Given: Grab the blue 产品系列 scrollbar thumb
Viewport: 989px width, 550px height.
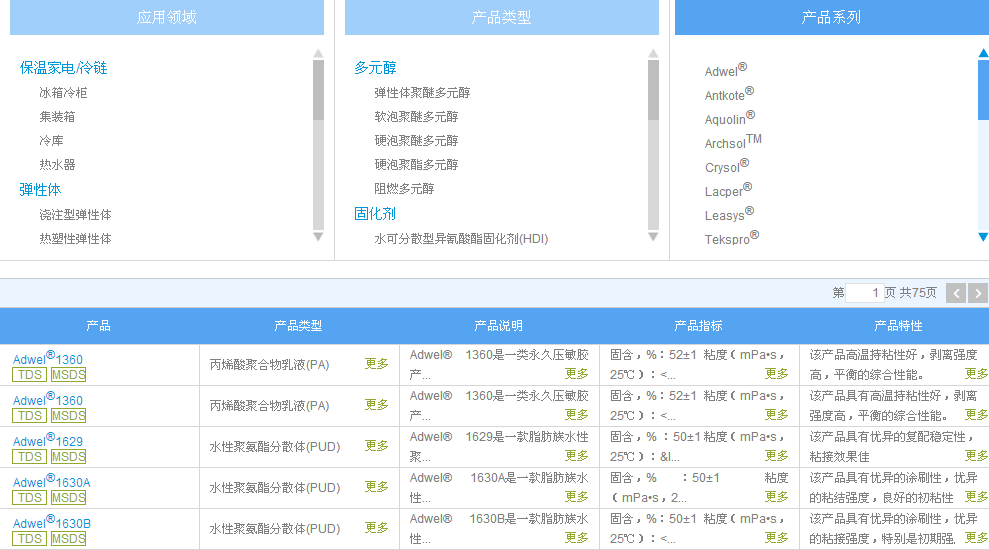Looking at the screenshot, I should [x=983, y=90].
